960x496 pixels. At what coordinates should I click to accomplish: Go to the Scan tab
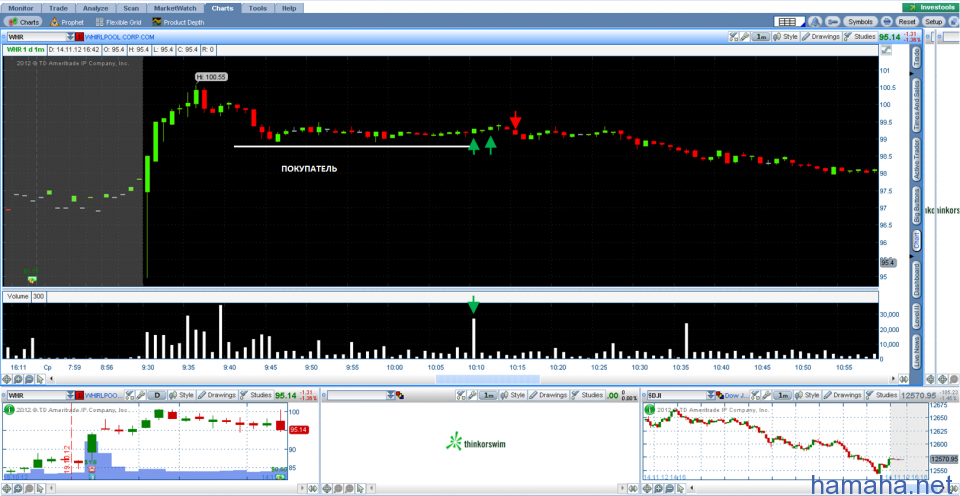click(x=130, y=8)
